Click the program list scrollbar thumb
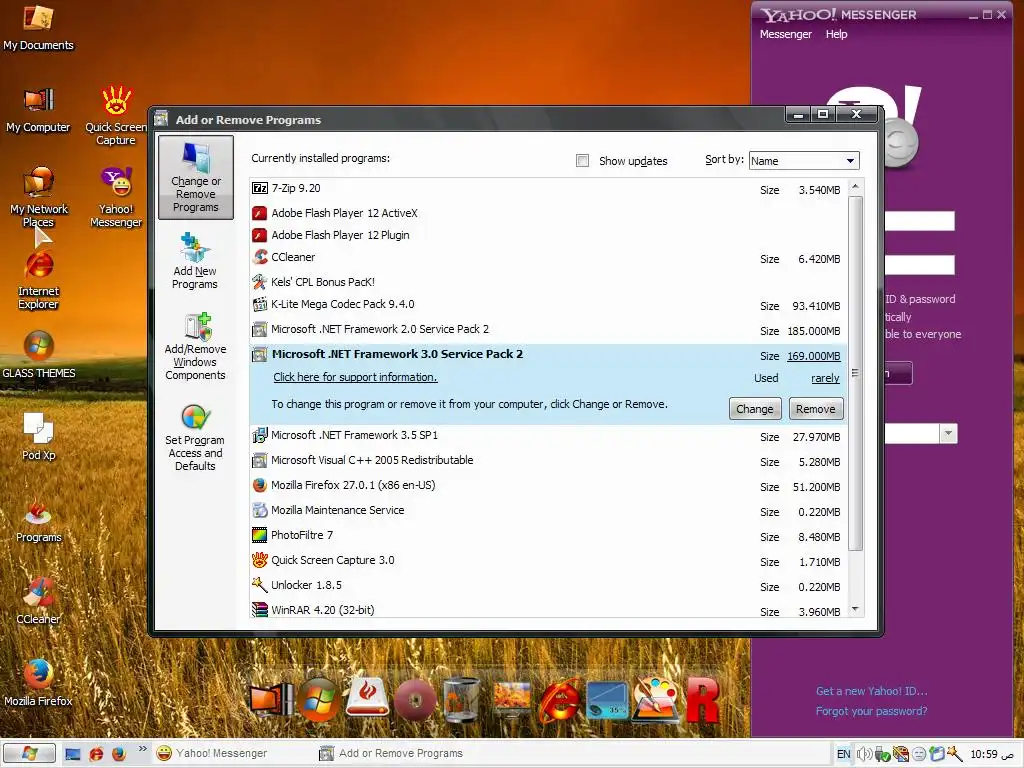The image size is (1024, 768). pos(855,372)
